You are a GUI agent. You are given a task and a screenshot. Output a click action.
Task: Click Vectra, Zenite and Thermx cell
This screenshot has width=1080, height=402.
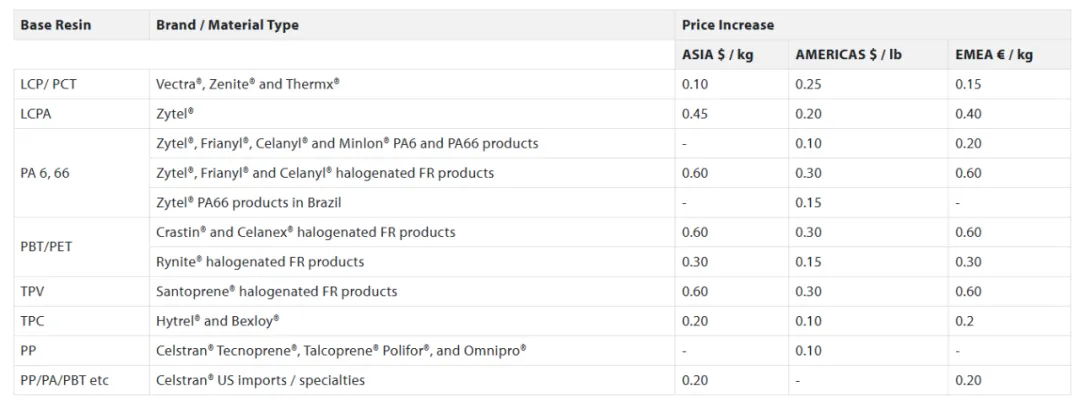tap(248, 84)
